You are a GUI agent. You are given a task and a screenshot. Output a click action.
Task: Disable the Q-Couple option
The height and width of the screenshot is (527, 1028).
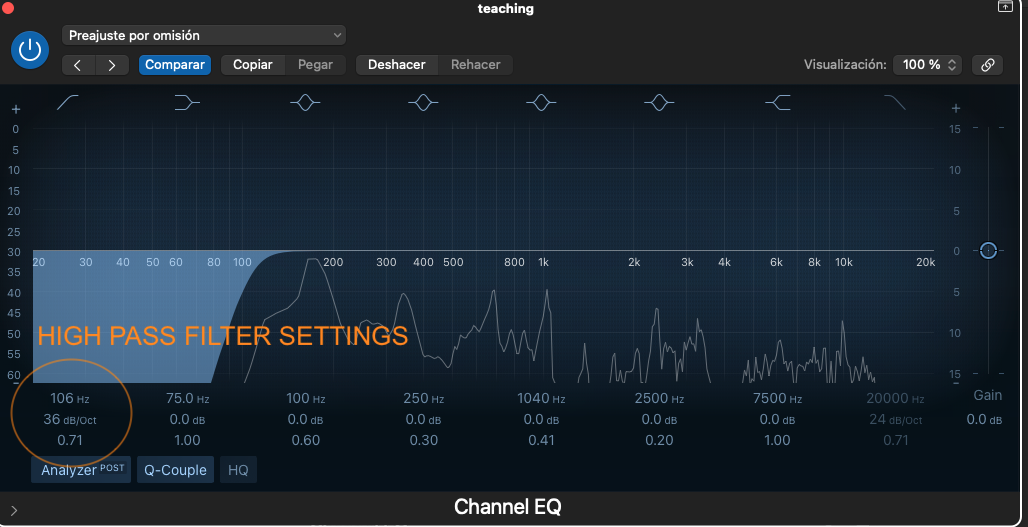[175, 470]
